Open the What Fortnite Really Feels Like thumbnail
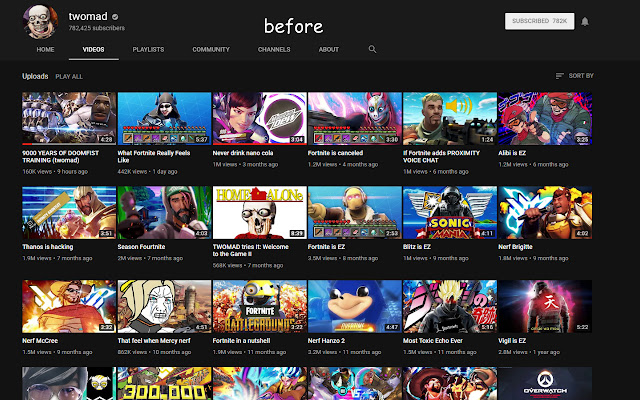 [x=164, y=118]
